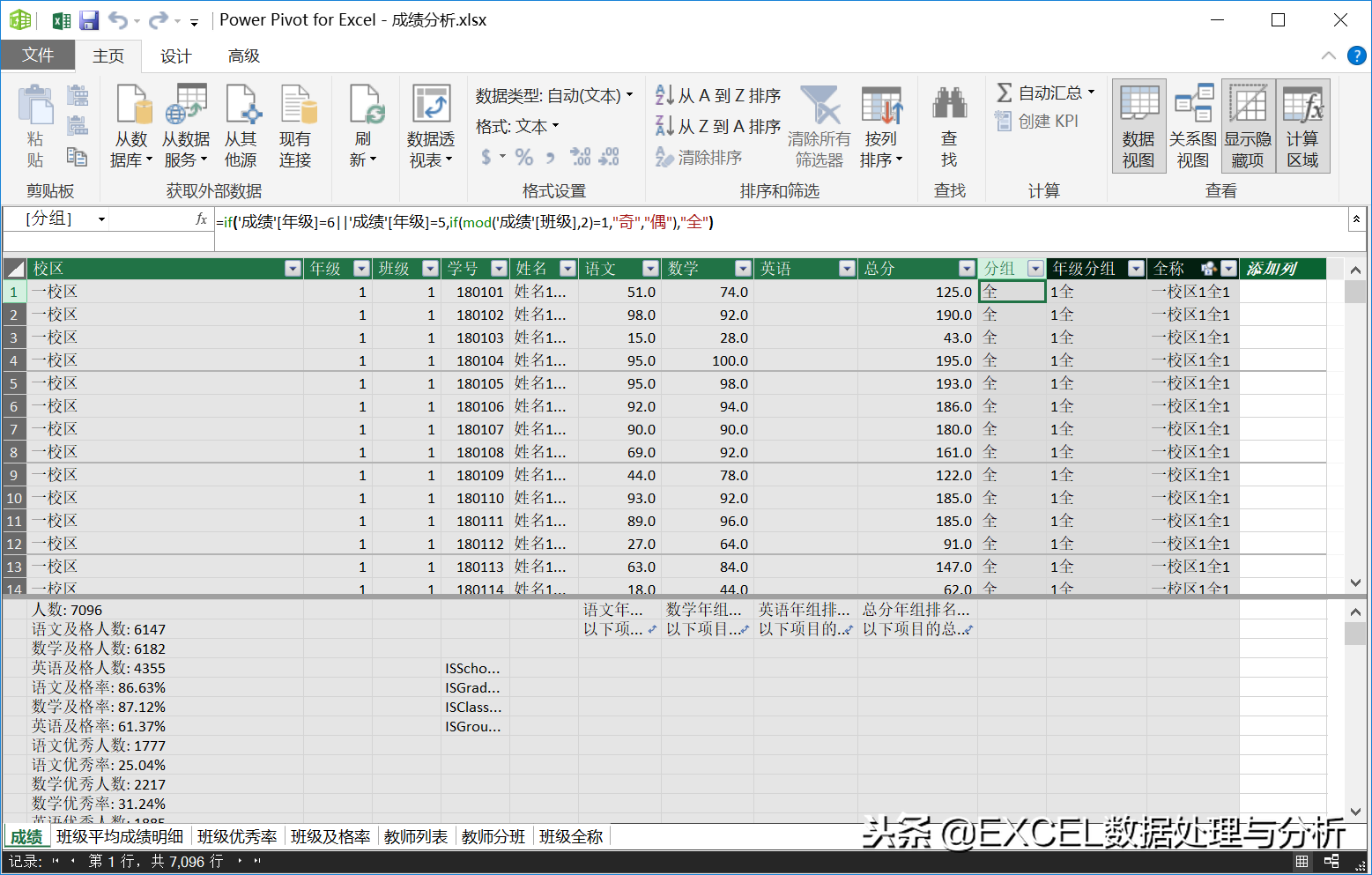Open 班级 column filter dropdown

tap(430, 269)
